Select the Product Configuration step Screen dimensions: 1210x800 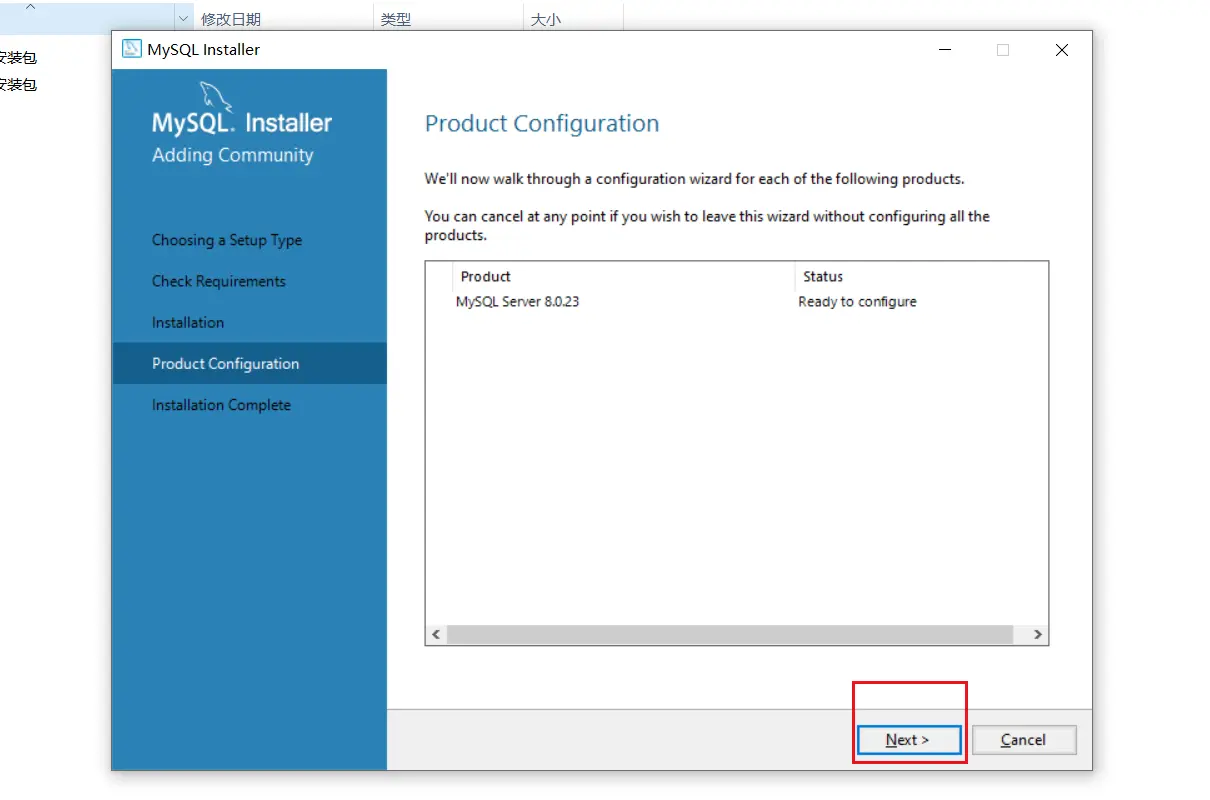click(x=249, y=363)
